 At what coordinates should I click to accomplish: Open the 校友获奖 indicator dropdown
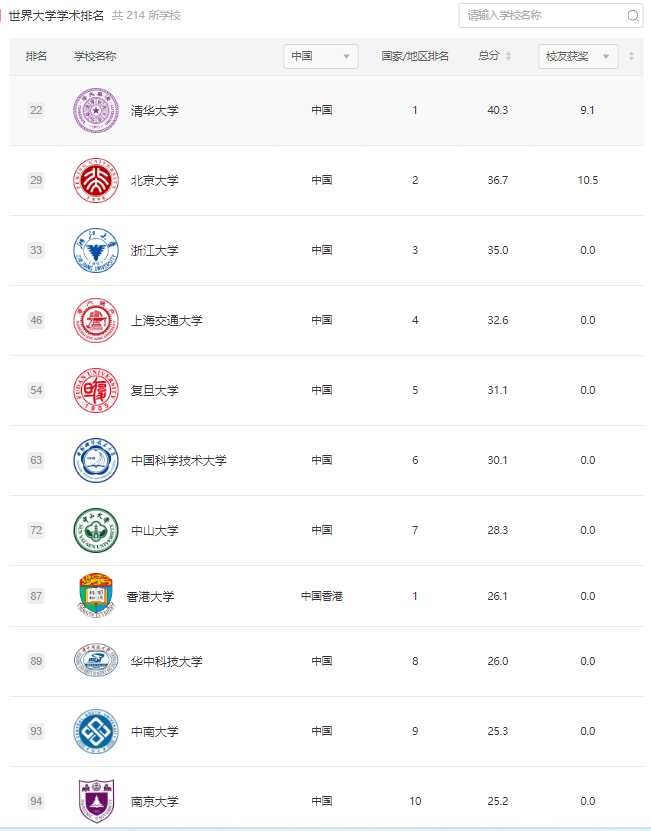coord(577,57)
